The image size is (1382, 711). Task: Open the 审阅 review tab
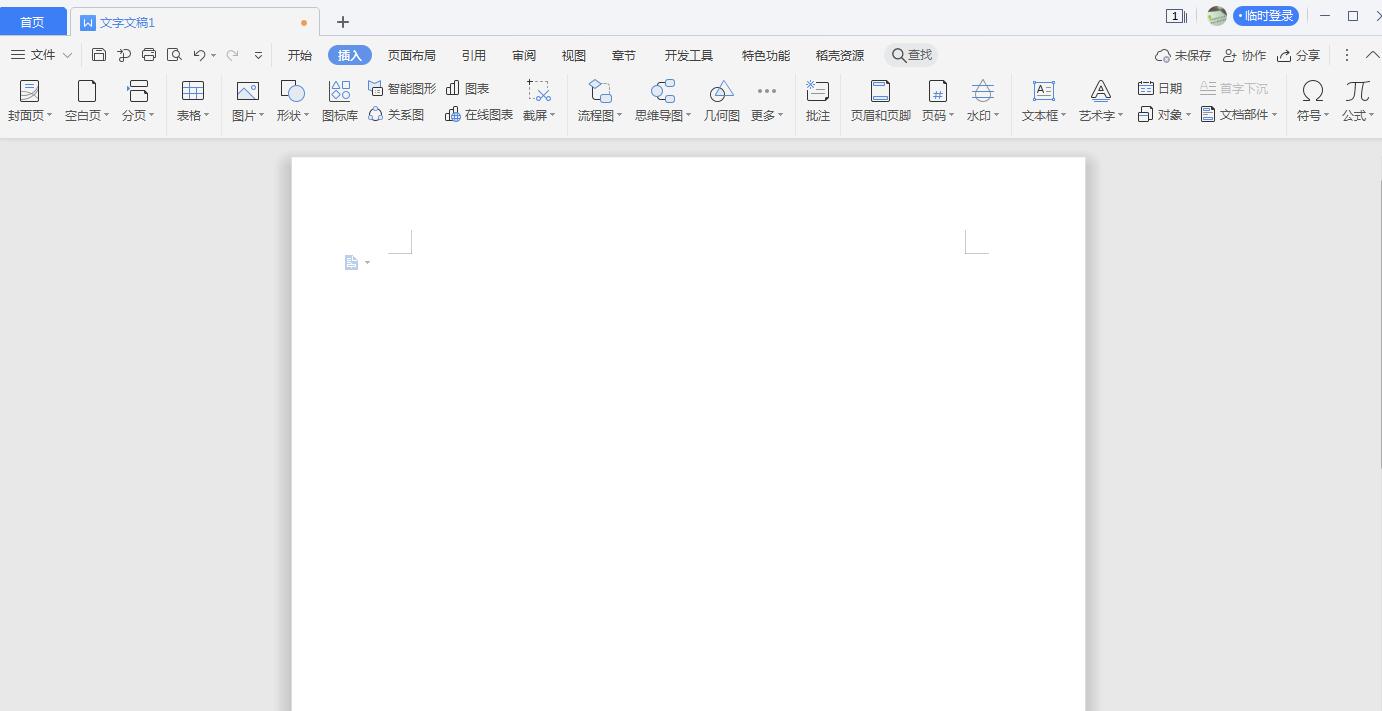(524, 55)
